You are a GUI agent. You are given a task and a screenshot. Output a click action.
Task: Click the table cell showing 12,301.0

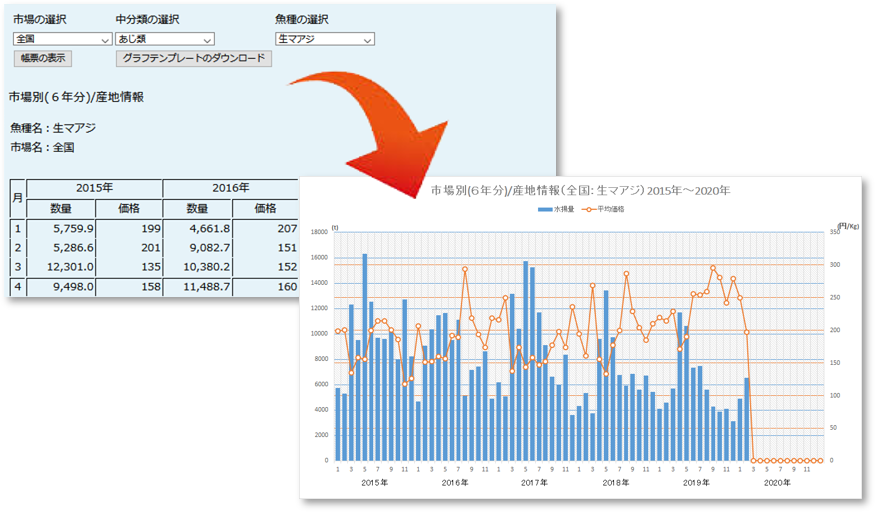pyautogui.click(x=60, y=267)
